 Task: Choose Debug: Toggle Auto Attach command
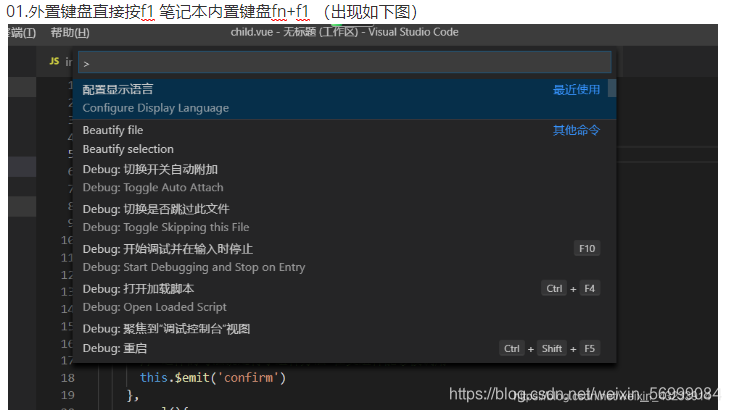tap(345, 179)
